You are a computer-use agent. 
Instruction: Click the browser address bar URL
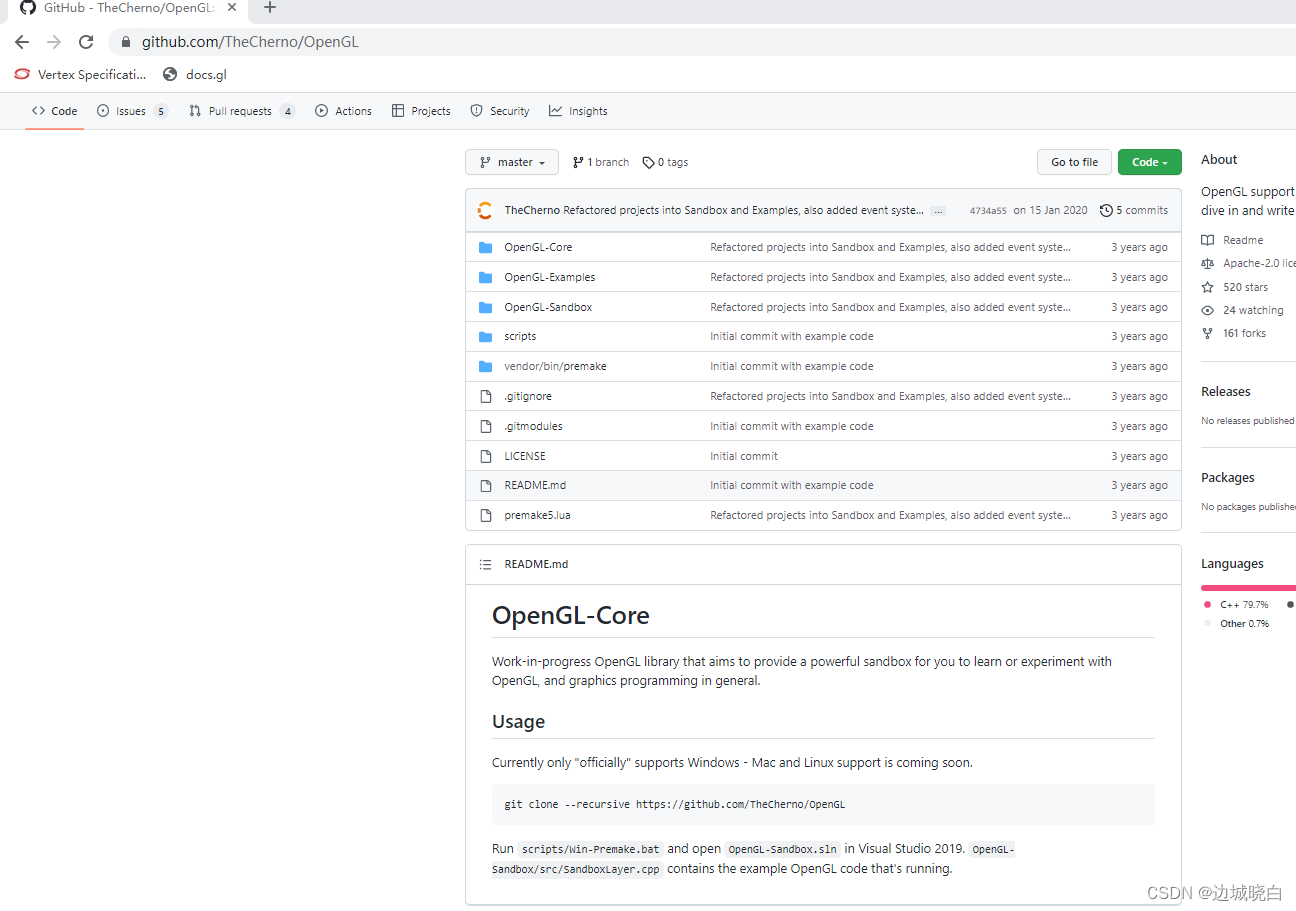coord(250,42)
